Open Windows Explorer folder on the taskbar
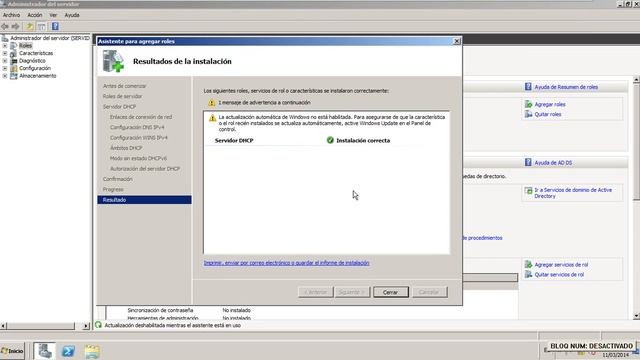This screenshot has width=640, height=360. click(x=92, y=351)
